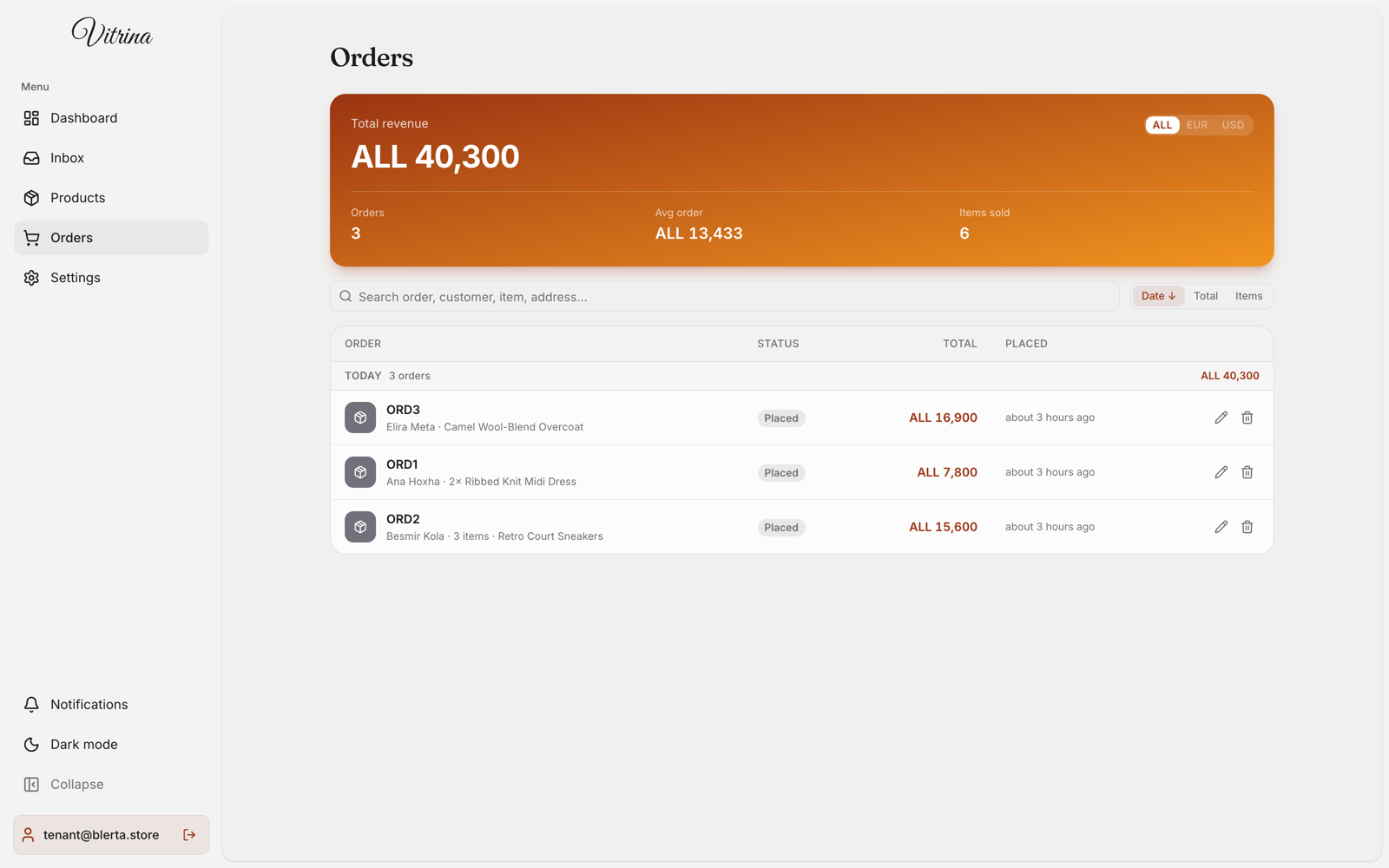This screenshot has height=868, width=1389.
Task: Switch revenue currency to USD
Action: [1233, 125]
